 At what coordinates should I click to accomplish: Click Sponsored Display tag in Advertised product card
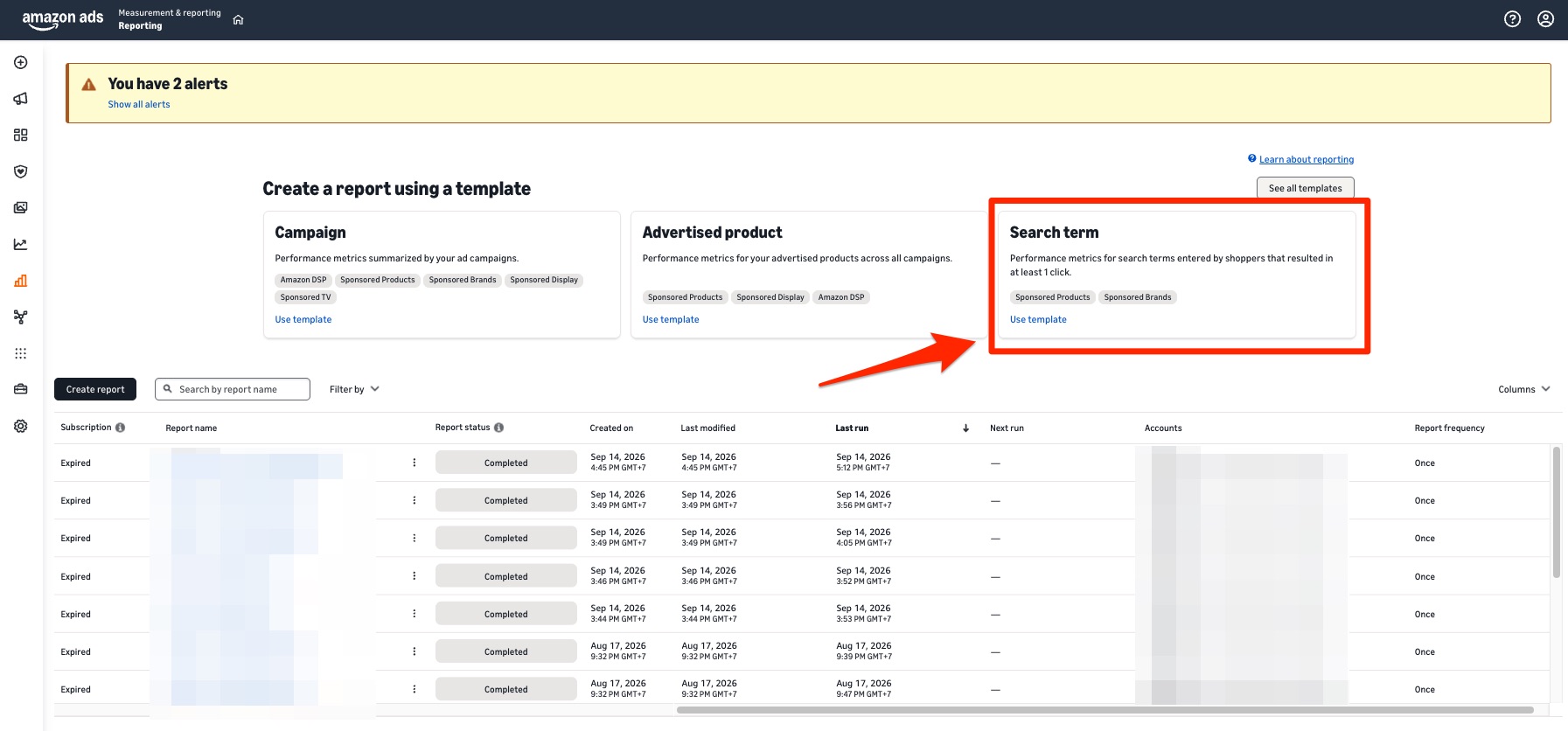[x=770, y=297]
